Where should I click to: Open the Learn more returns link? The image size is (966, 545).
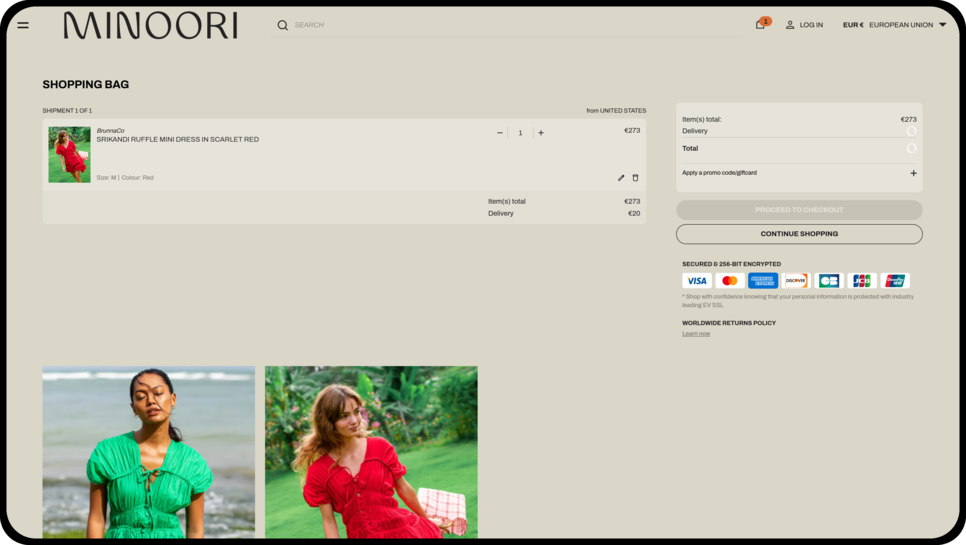coord(696,334)
